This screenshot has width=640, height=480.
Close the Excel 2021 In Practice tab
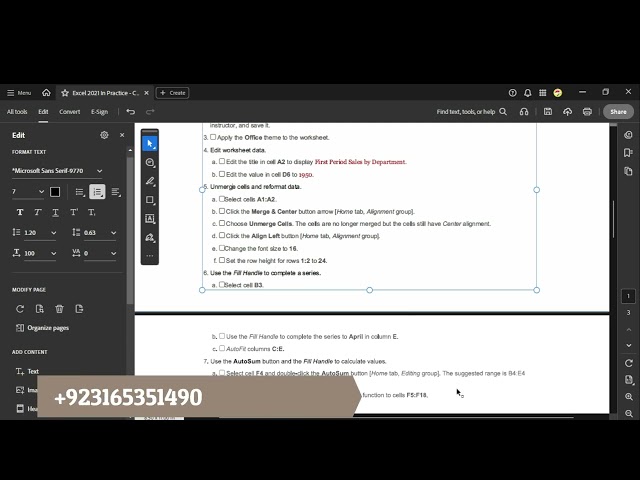click(147, 93)
